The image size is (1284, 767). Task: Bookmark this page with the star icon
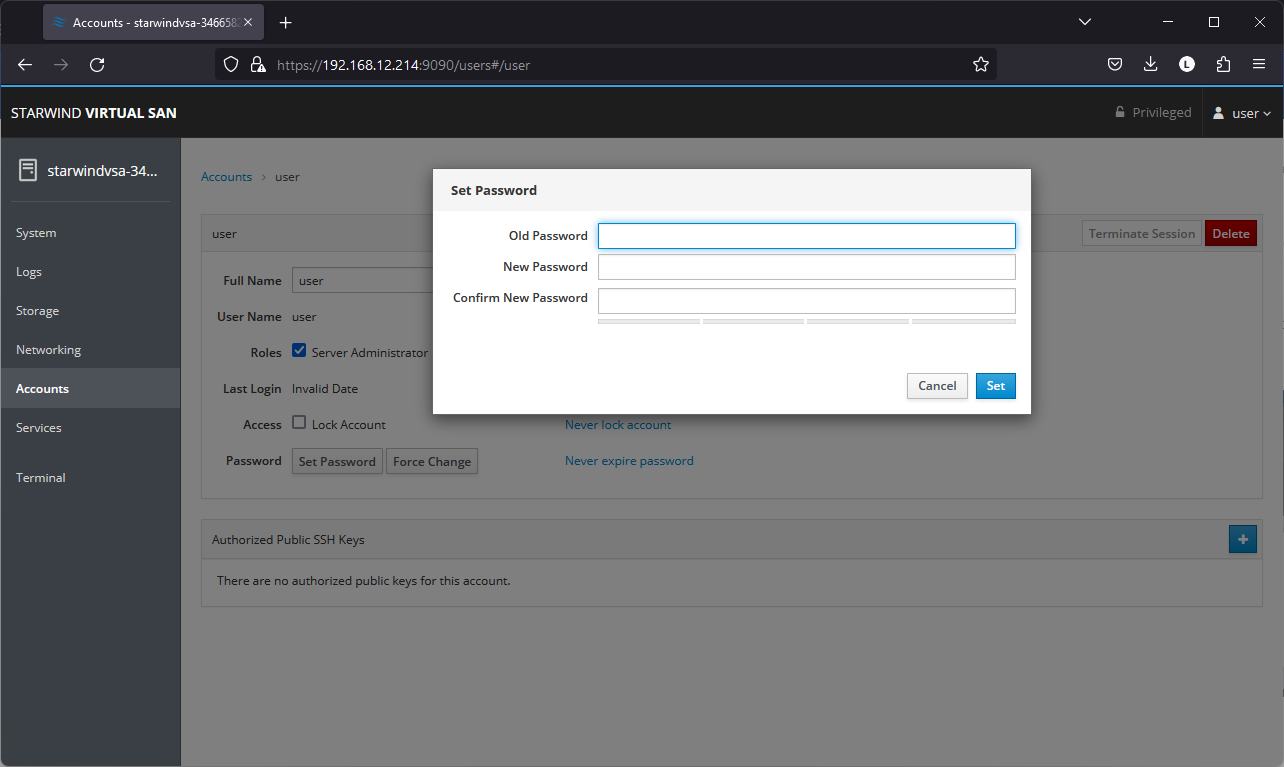(981, 64)
